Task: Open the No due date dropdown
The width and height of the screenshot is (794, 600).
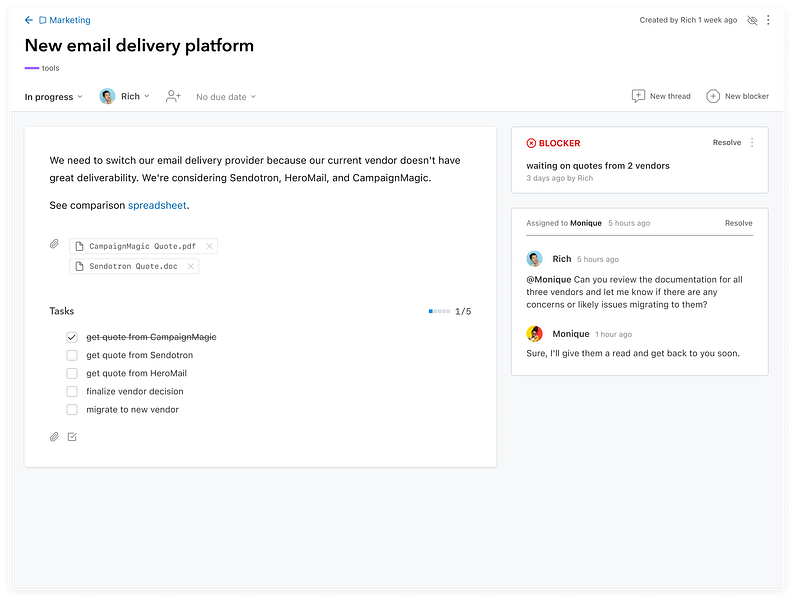Action: pos(226,97)
